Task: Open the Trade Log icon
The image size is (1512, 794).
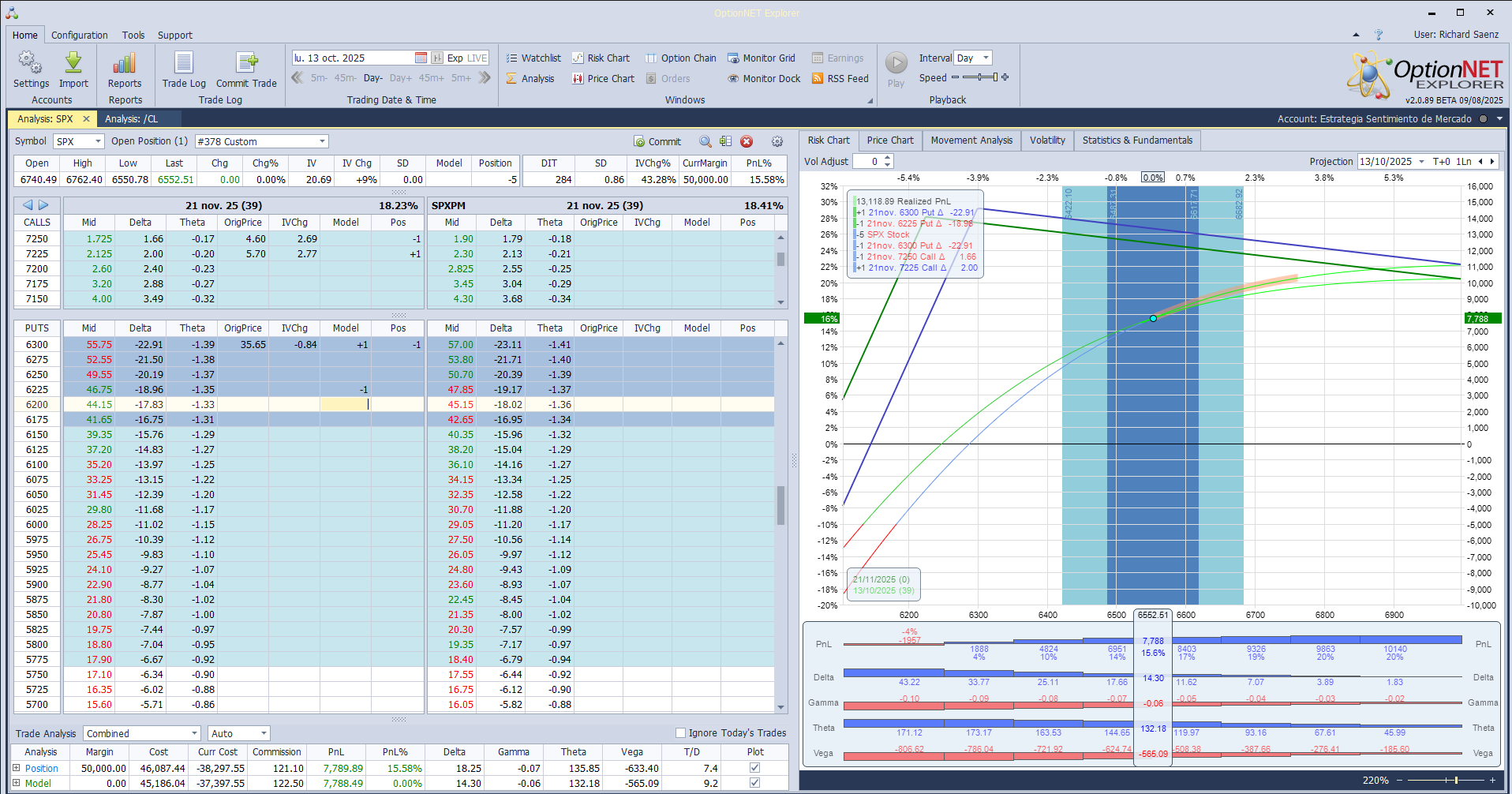Action: pos(184,62)
